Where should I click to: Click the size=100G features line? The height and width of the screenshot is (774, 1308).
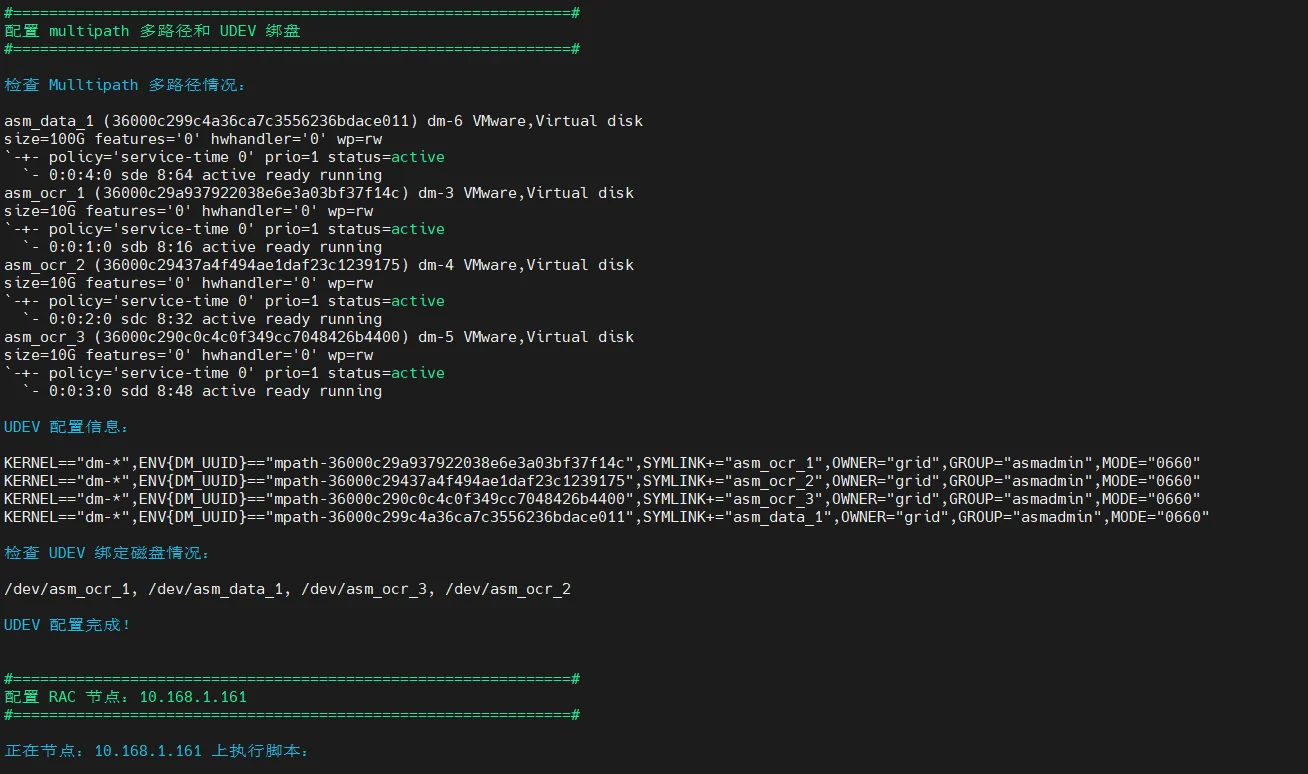pyautogui.click(x=188, y=139)
